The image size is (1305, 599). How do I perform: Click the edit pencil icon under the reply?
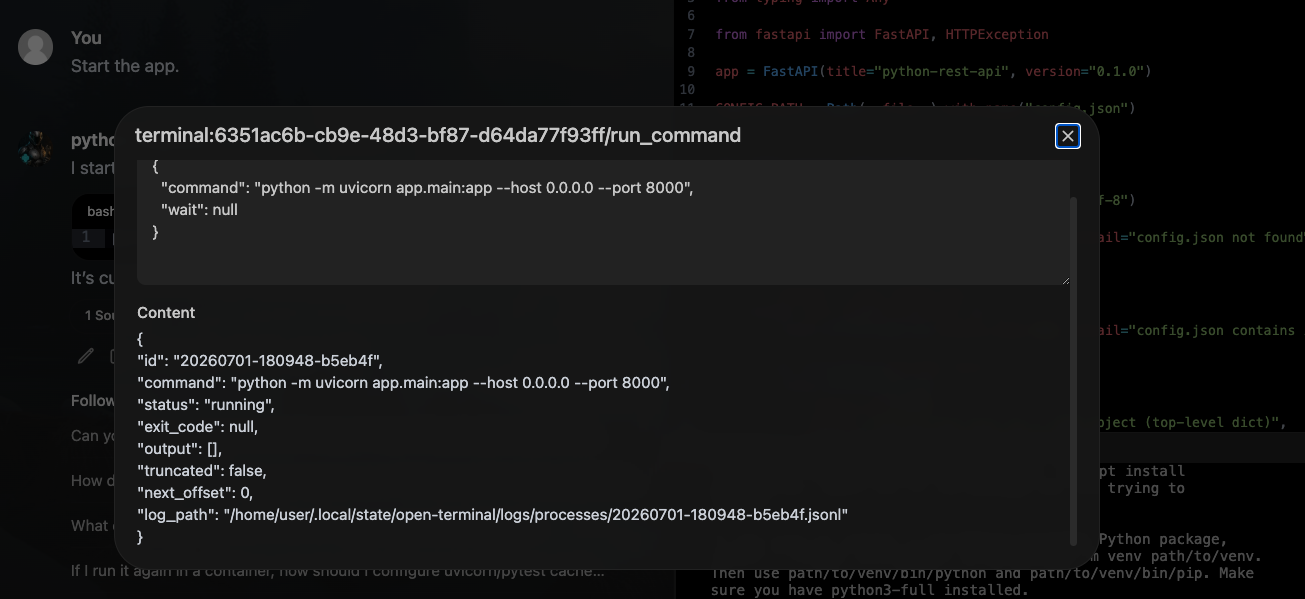(86, 355)
